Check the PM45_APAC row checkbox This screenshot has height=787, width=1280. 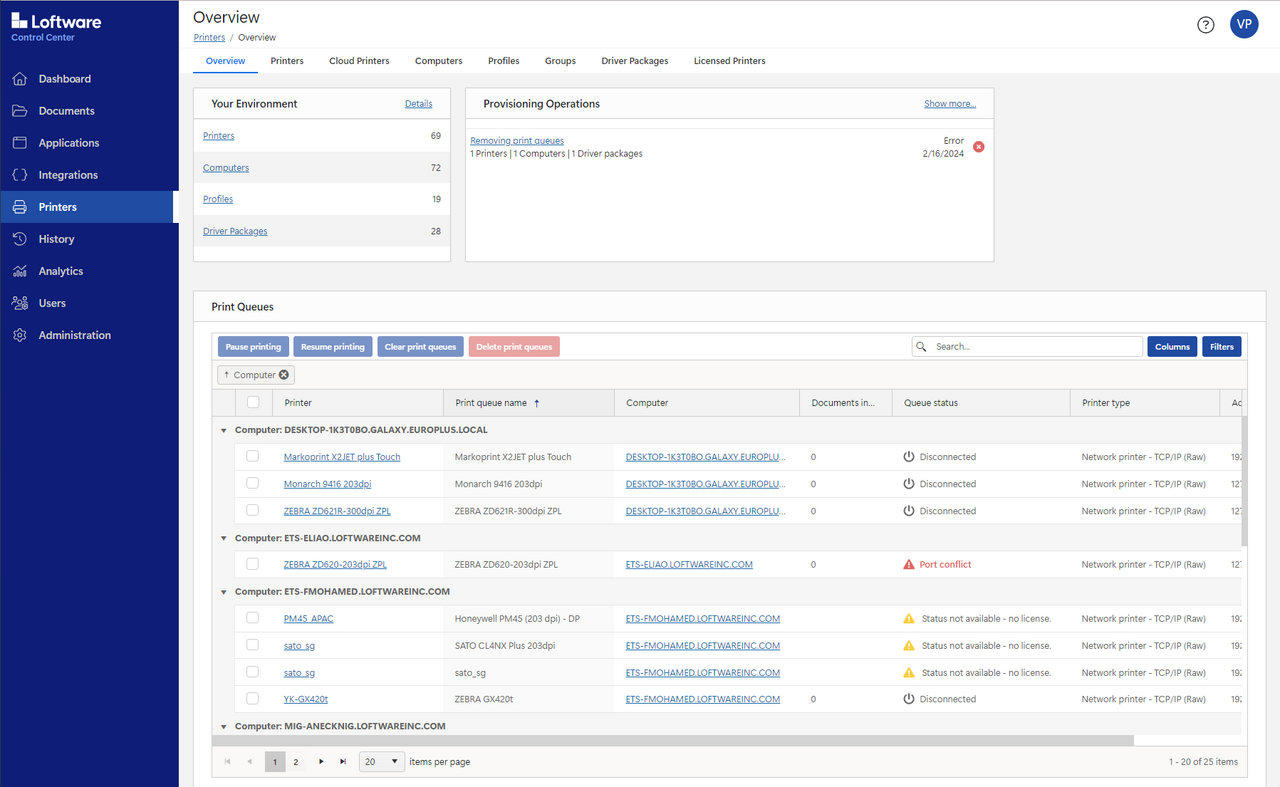252,617
